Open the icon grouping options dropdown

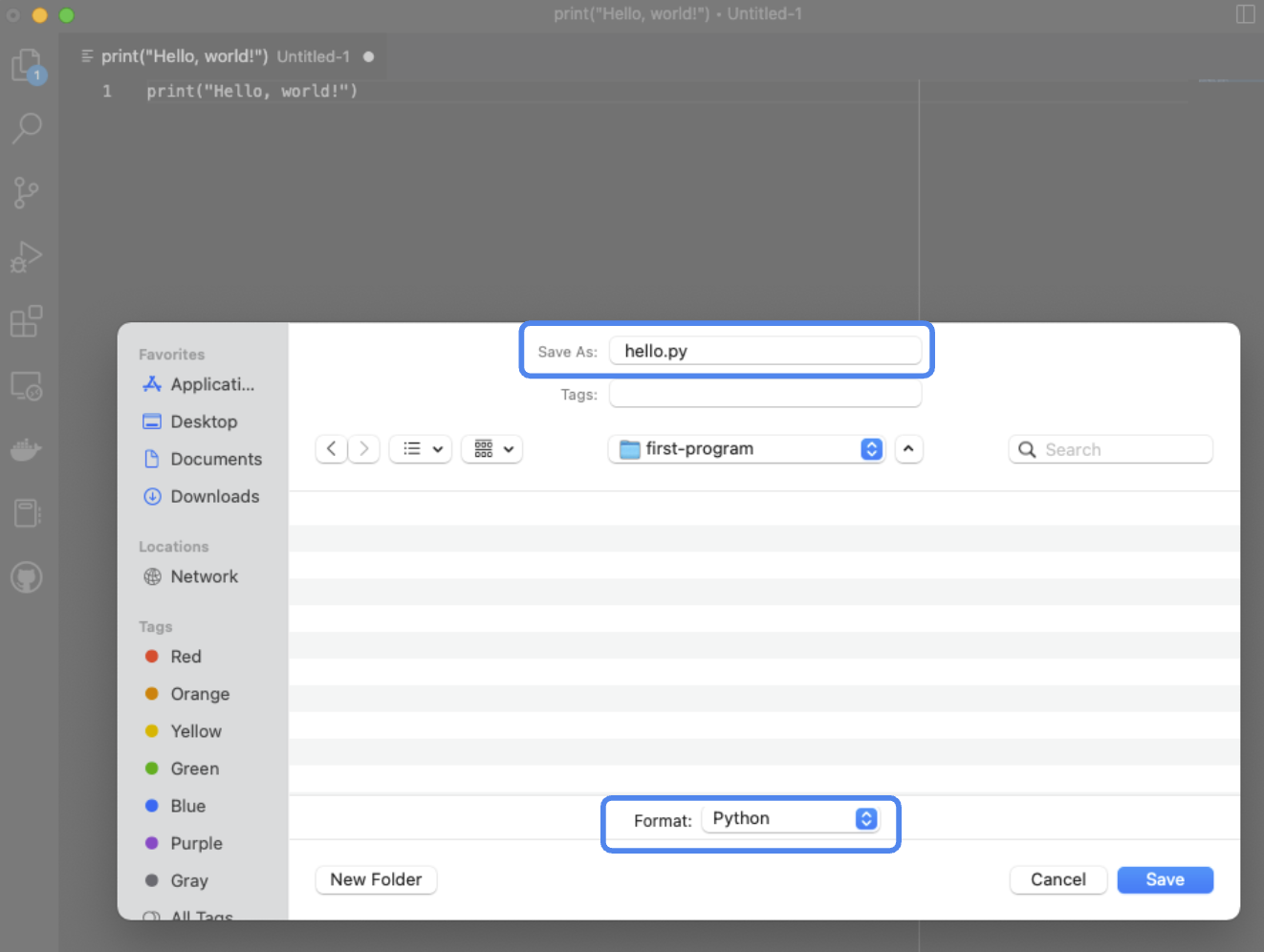coord(492,449)
